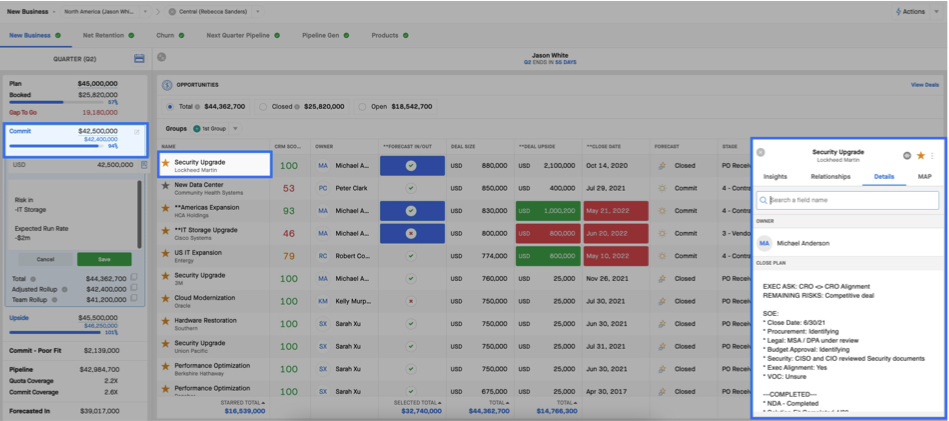Image resolution: width=949 pixels, height=421 pixels.
Task: Click the Closed forecast icon on Lockheed Martin row
Action: pos(662,166)
